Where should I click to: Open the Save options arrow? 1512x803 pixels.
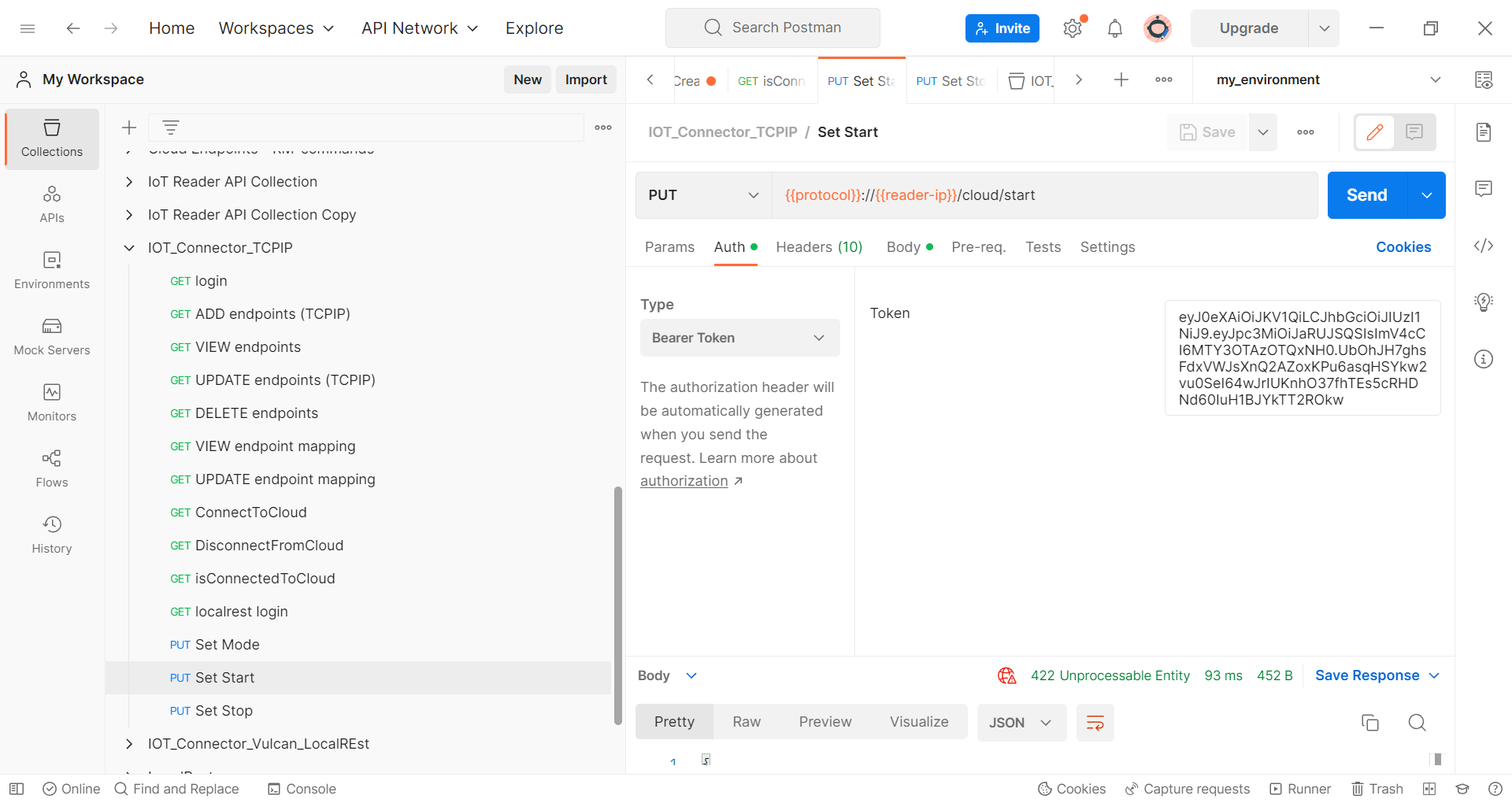1263,132
